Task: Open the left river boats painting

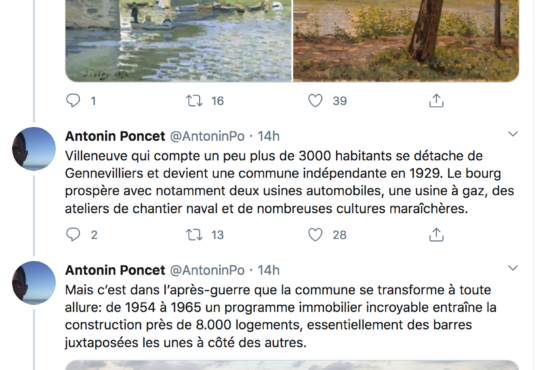Action: coord(178,41)
